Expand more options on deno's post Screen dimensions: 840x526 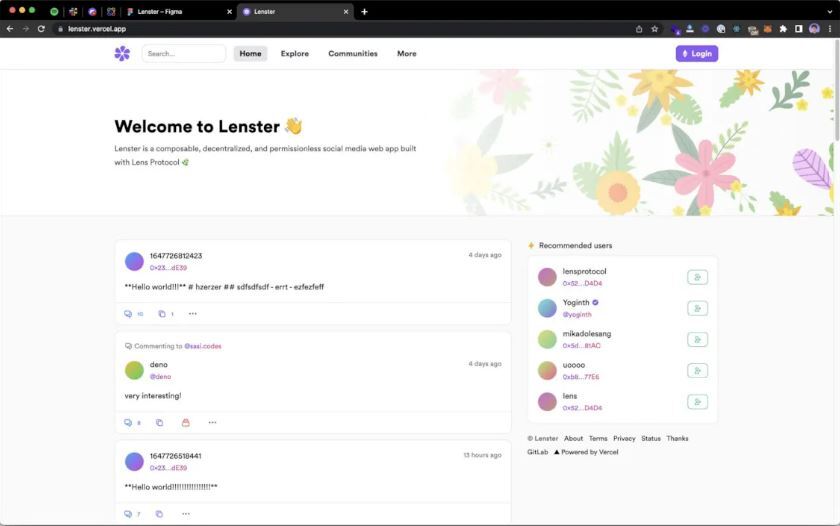212,423
